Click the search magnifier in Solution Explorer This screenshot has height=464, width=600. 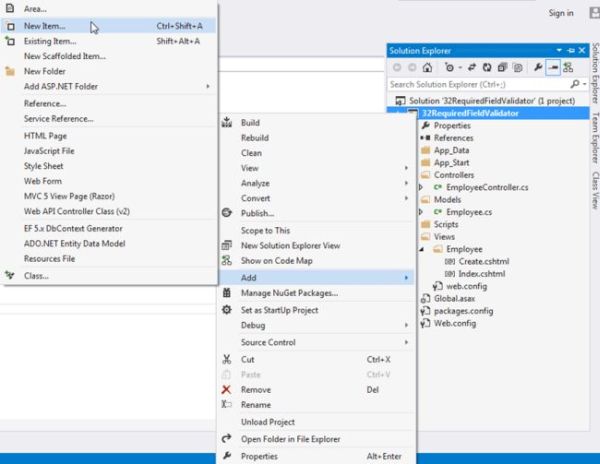(x=575, y=84)
